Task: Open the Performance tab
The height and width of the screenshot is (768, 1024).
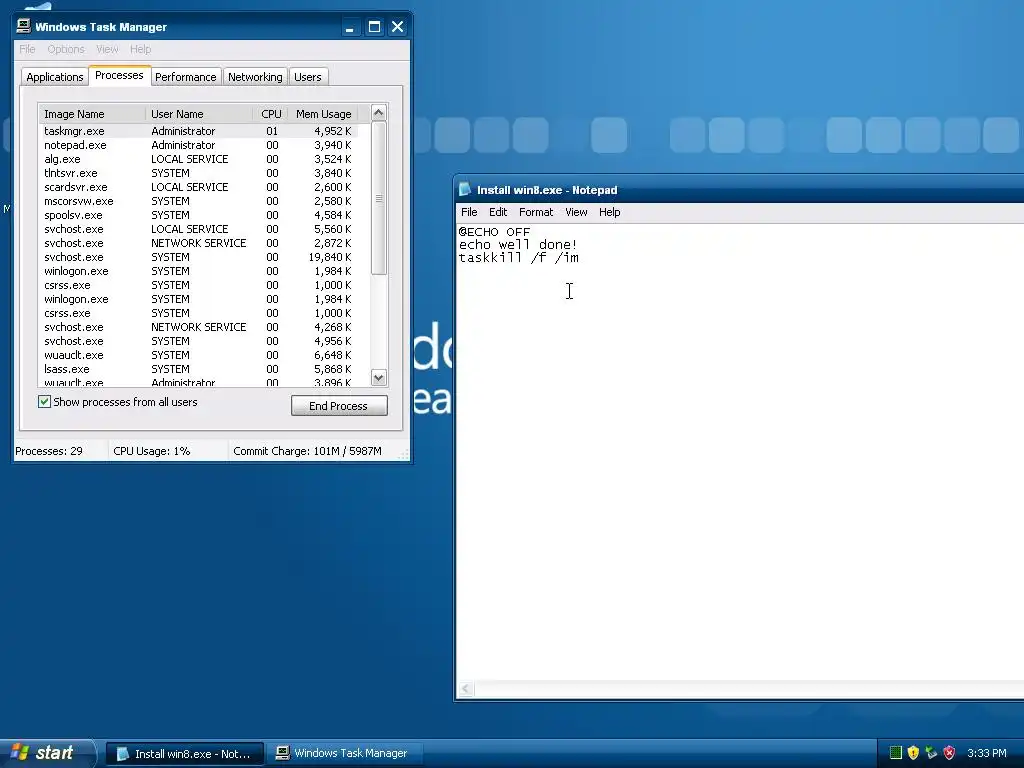Action: (185, 77)
